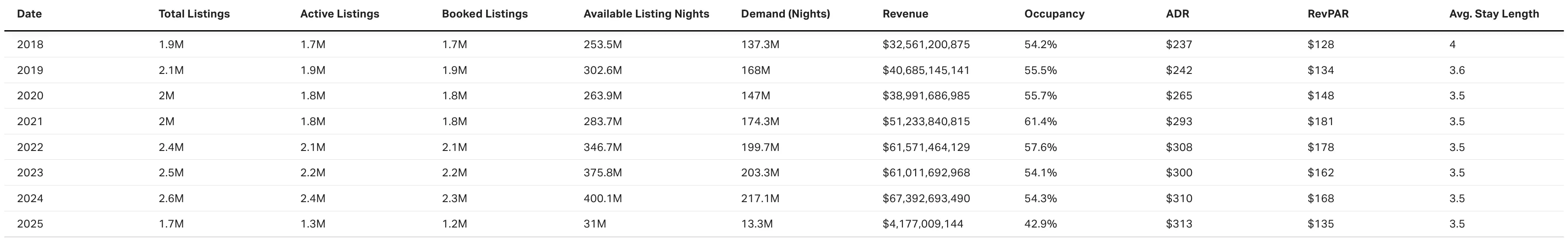Select the 2023 date cell
Image resolution: width=1568 pixels, height=238 pixels.
click(x=30, y=173)
